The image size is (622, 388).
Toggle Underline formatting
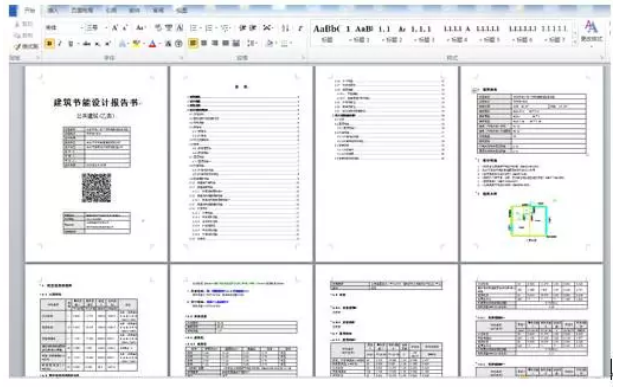pos(70,43)
